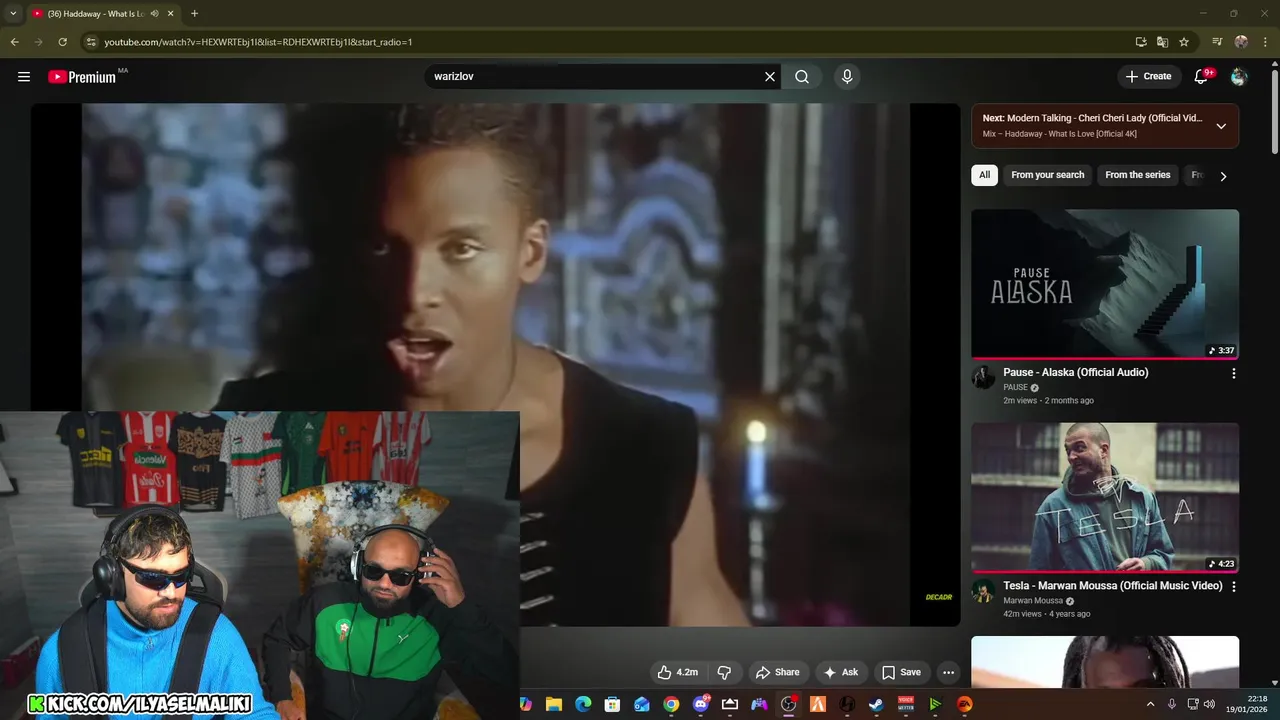The image size is (1280, 720).
Task: Open Tesla - Marwan Moussa video title
Action: point(1113,586)
